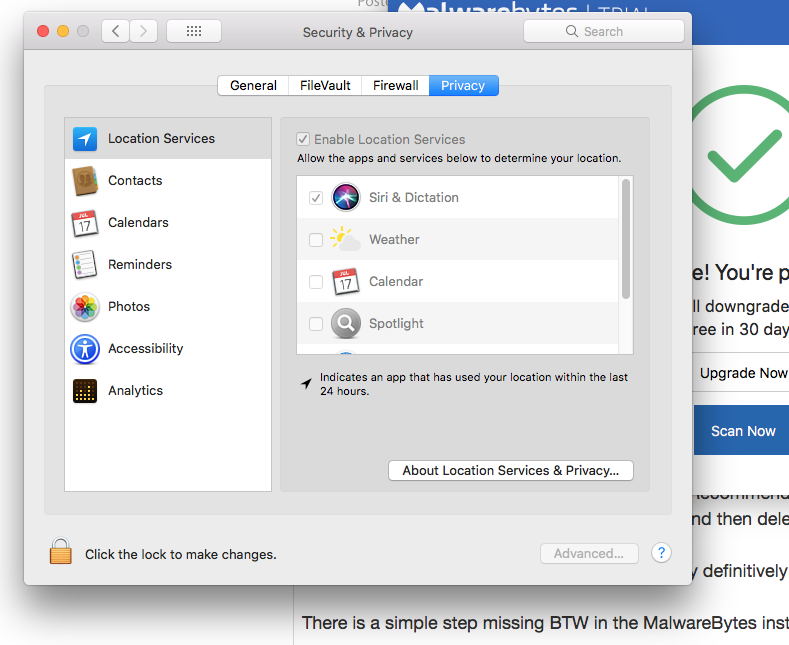Click the search magnifier icon
Image resolution: width=789 pixels, height=645 pixels.
[x=572, y=31]
